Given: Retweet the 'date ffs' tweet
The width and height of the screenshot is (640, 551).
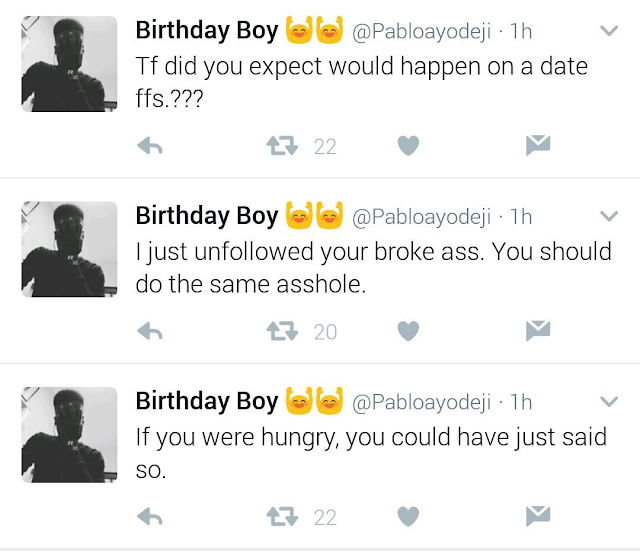Looking at the screenshot, I should (282, 146).
